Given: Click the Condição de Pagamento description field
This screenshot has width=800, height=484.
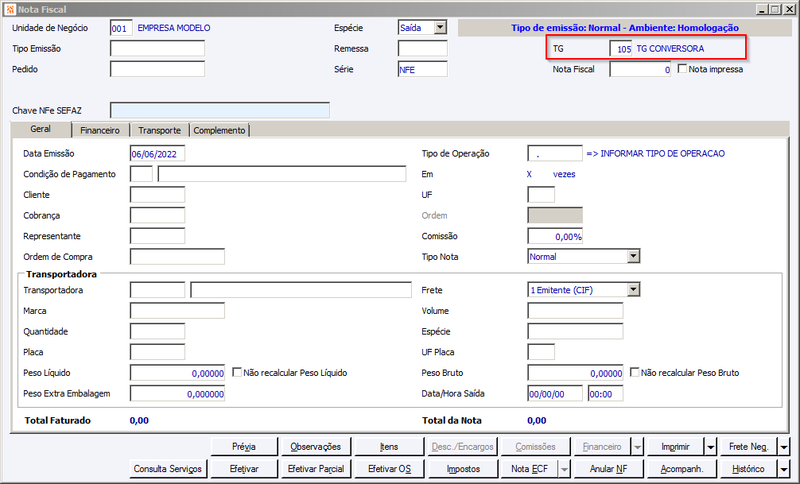Looking at the screenshot, I should click(282, 174).
